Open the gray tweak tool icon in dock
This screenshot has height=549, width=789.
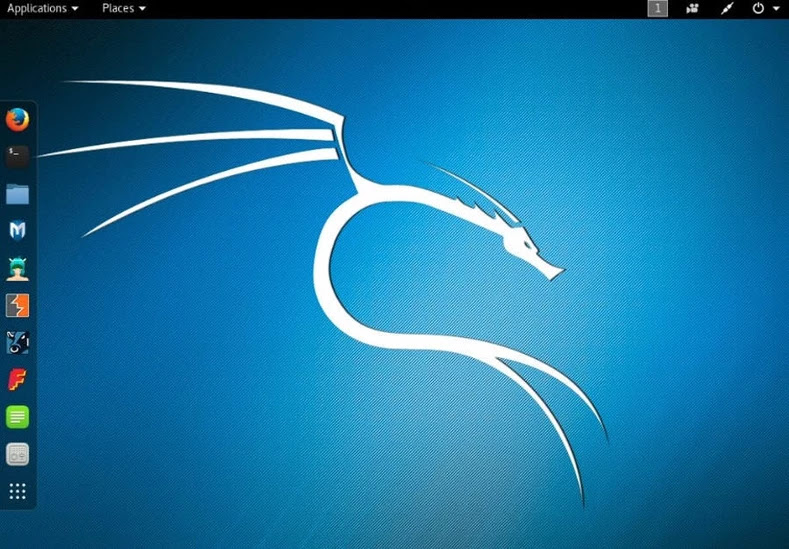(17, 454)
